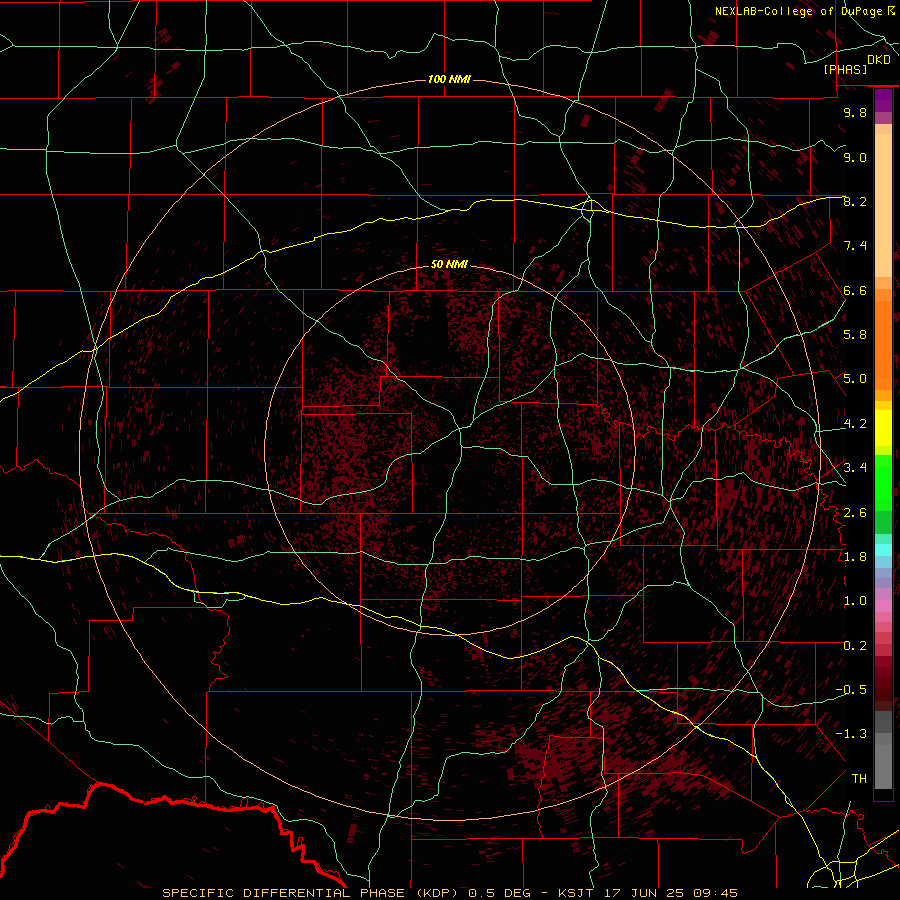Pick the purple swatch at the legend top
The image size is (900, 900).
pos(883,100)
